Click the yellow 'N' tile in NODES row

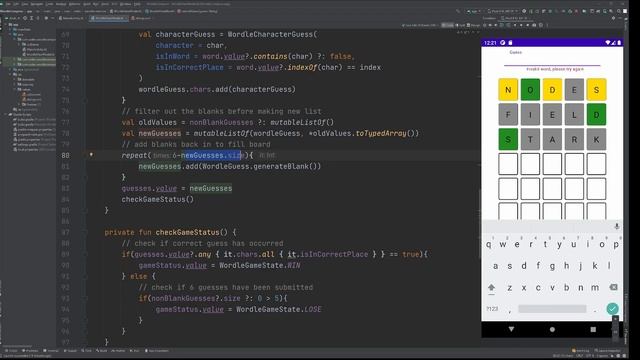tap(508, 89)
